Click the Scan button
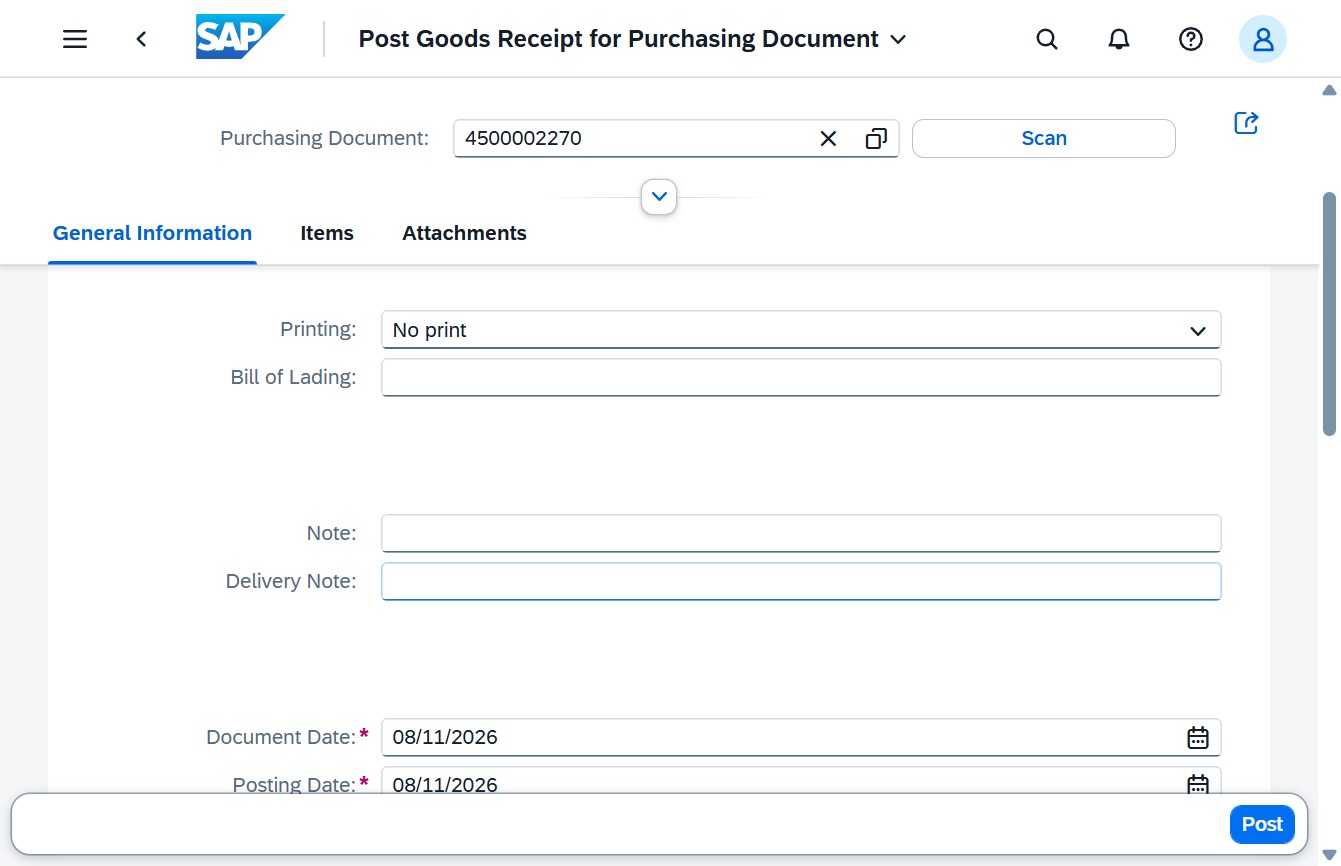Image resolution: width=1341 pixels, height=866 pixels. pos(1044,139)
